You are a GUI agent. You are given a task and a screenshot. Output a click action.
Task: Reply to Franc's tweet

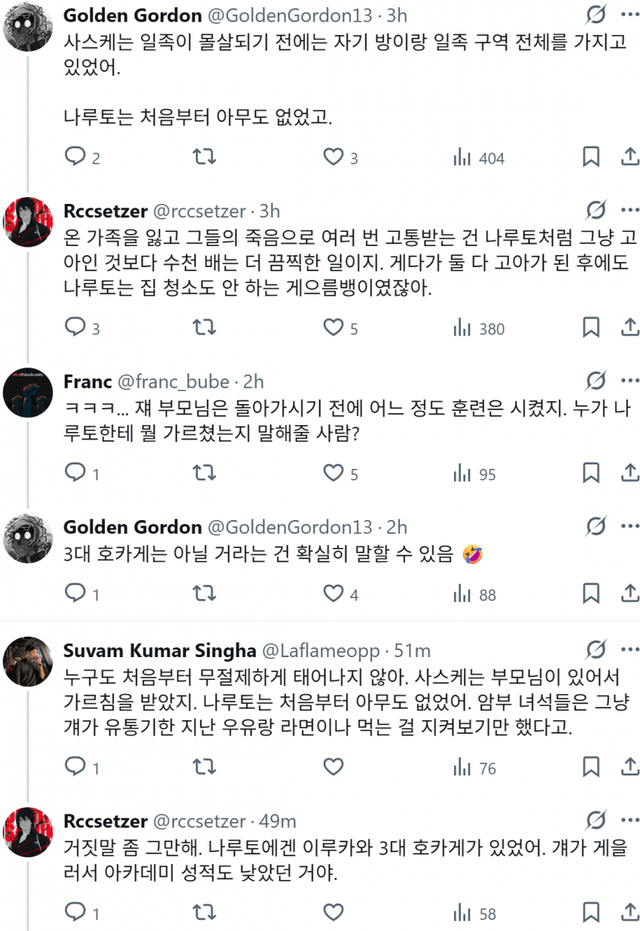pyautogui.click(x=76, y=472)
